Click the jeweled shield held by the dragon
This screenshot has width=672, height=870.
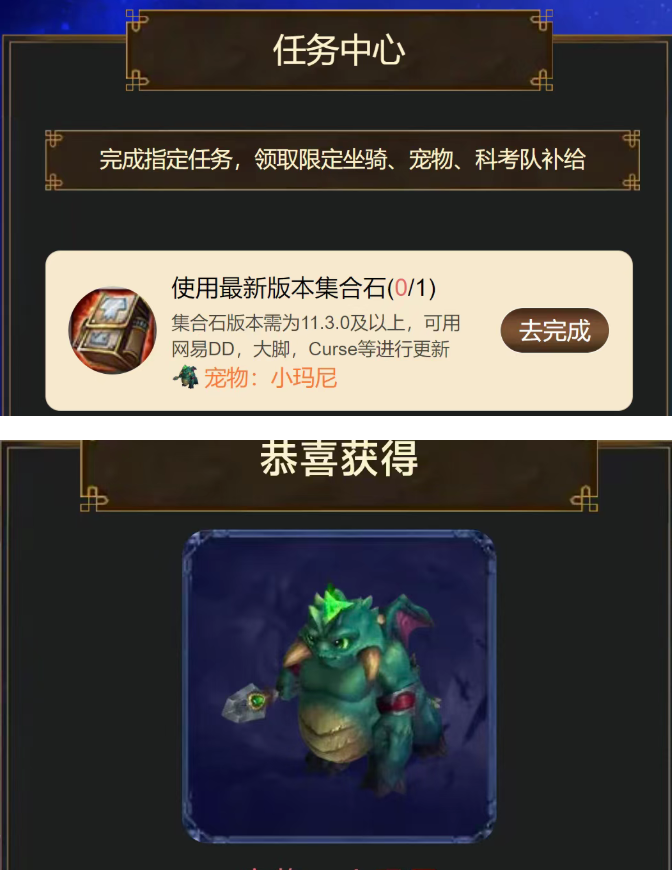point(249,704)
